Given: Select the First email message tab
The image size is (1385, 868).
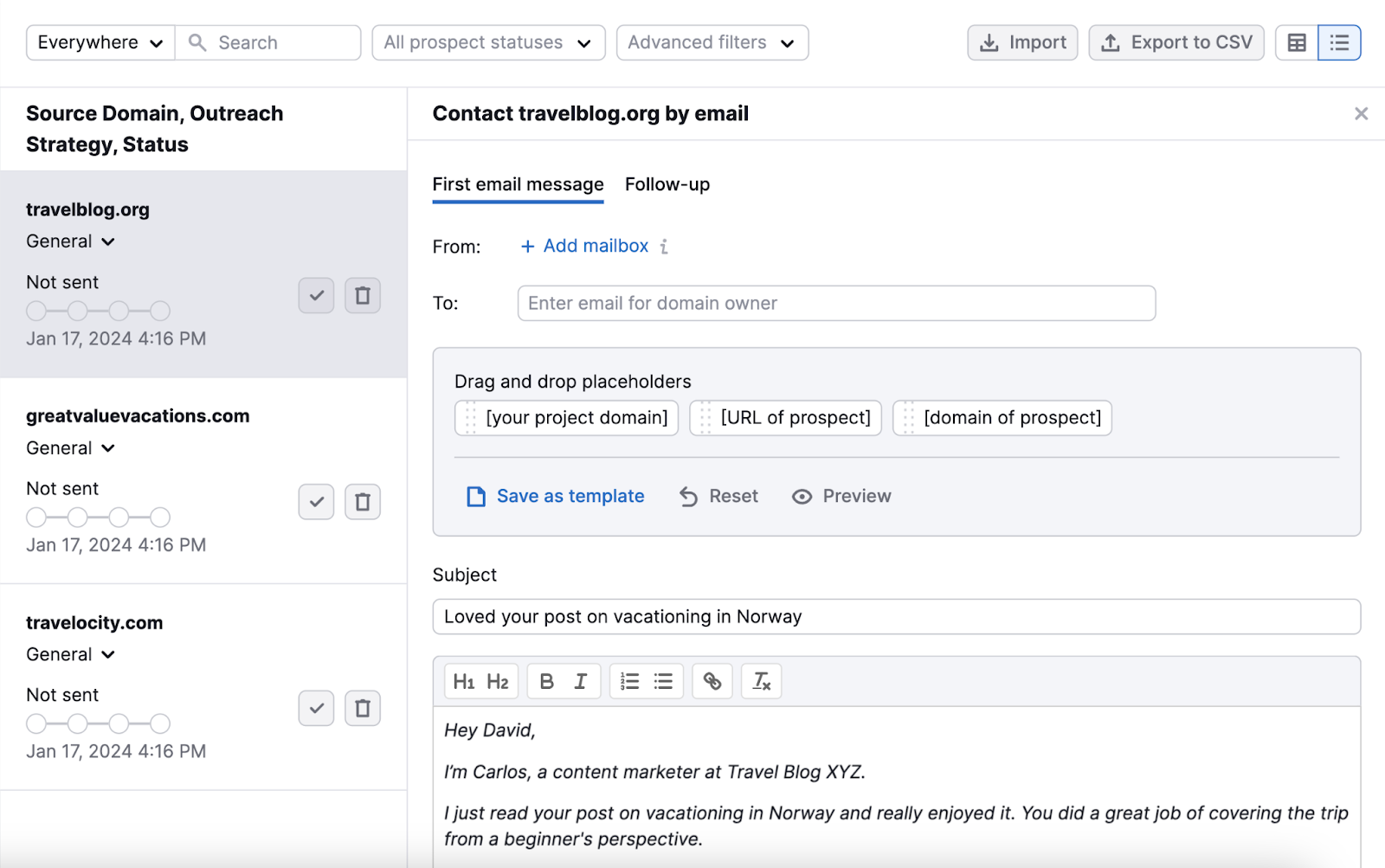Looking at the screenshot, I should point(517,184).
